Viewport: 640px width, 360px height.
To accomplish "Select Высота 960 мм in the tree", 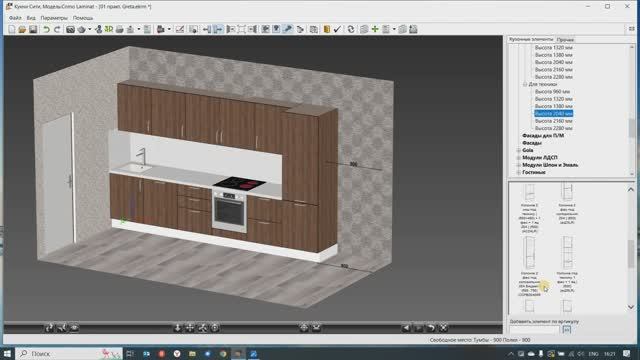I will pyautogui.click(x=552, y=91).
